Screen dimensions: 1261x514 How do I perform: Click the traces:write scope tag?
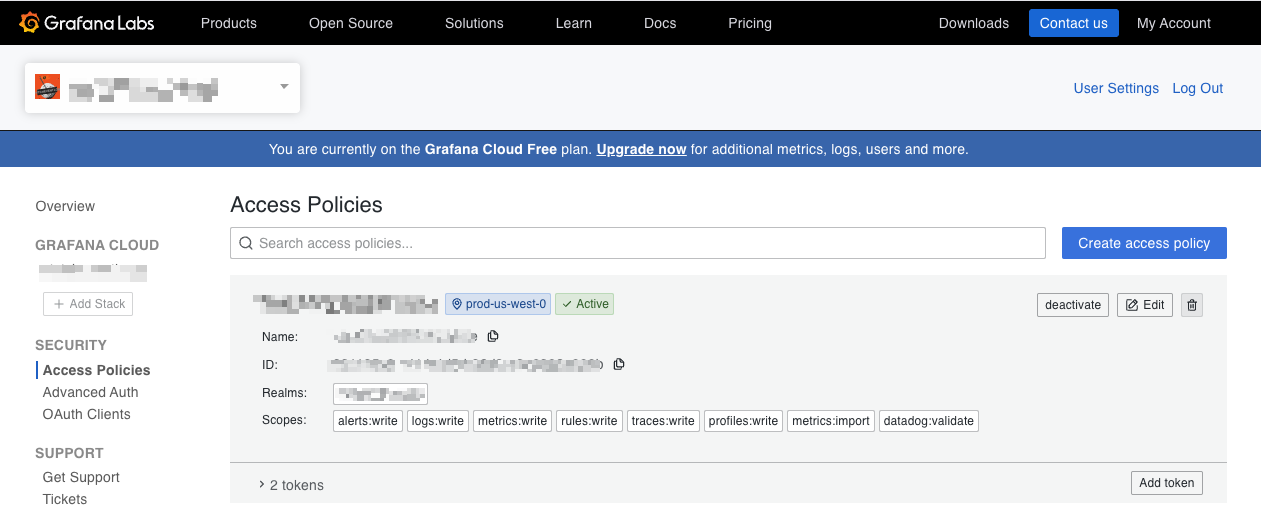click(663, 421)
